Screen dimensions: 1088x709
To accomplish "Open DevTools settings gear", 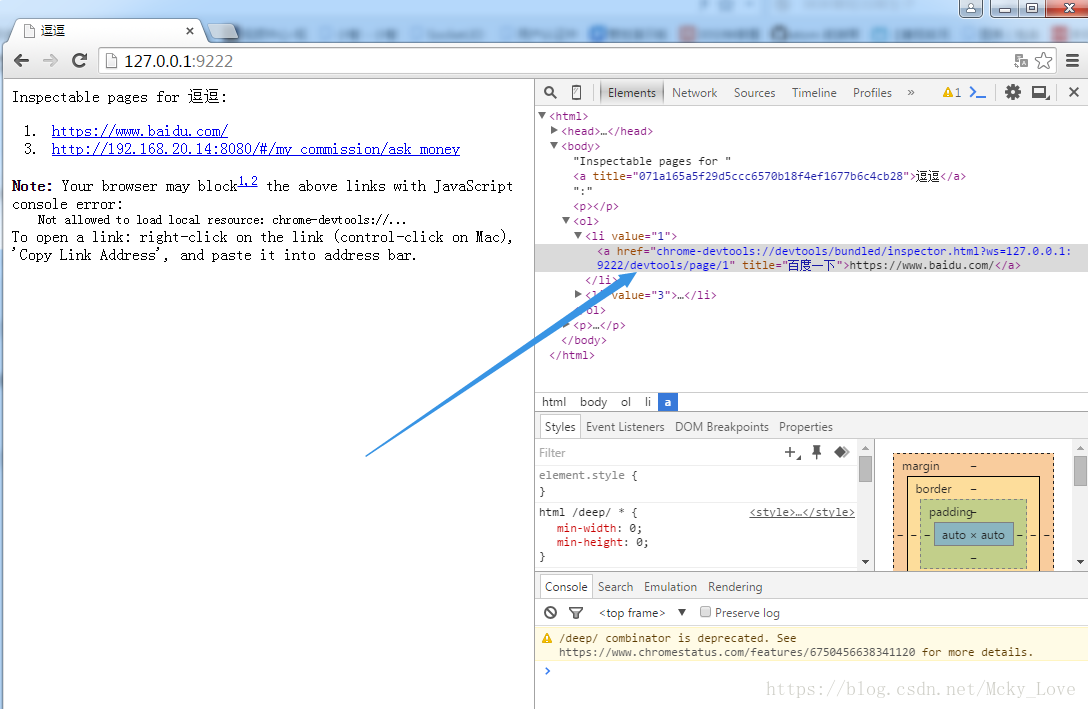I will point(1013,92).
